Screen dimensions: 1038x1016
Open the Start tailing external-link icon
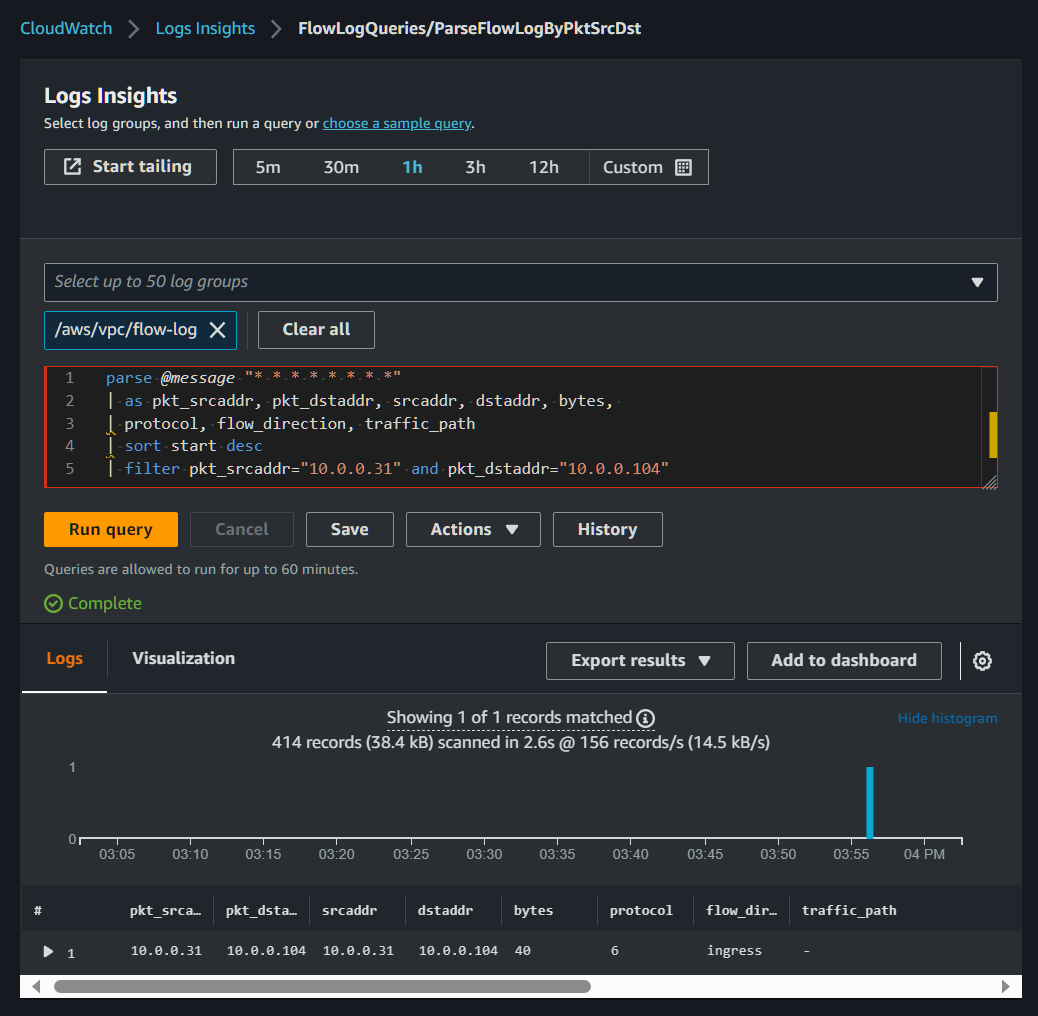click(x=72, y=167)
